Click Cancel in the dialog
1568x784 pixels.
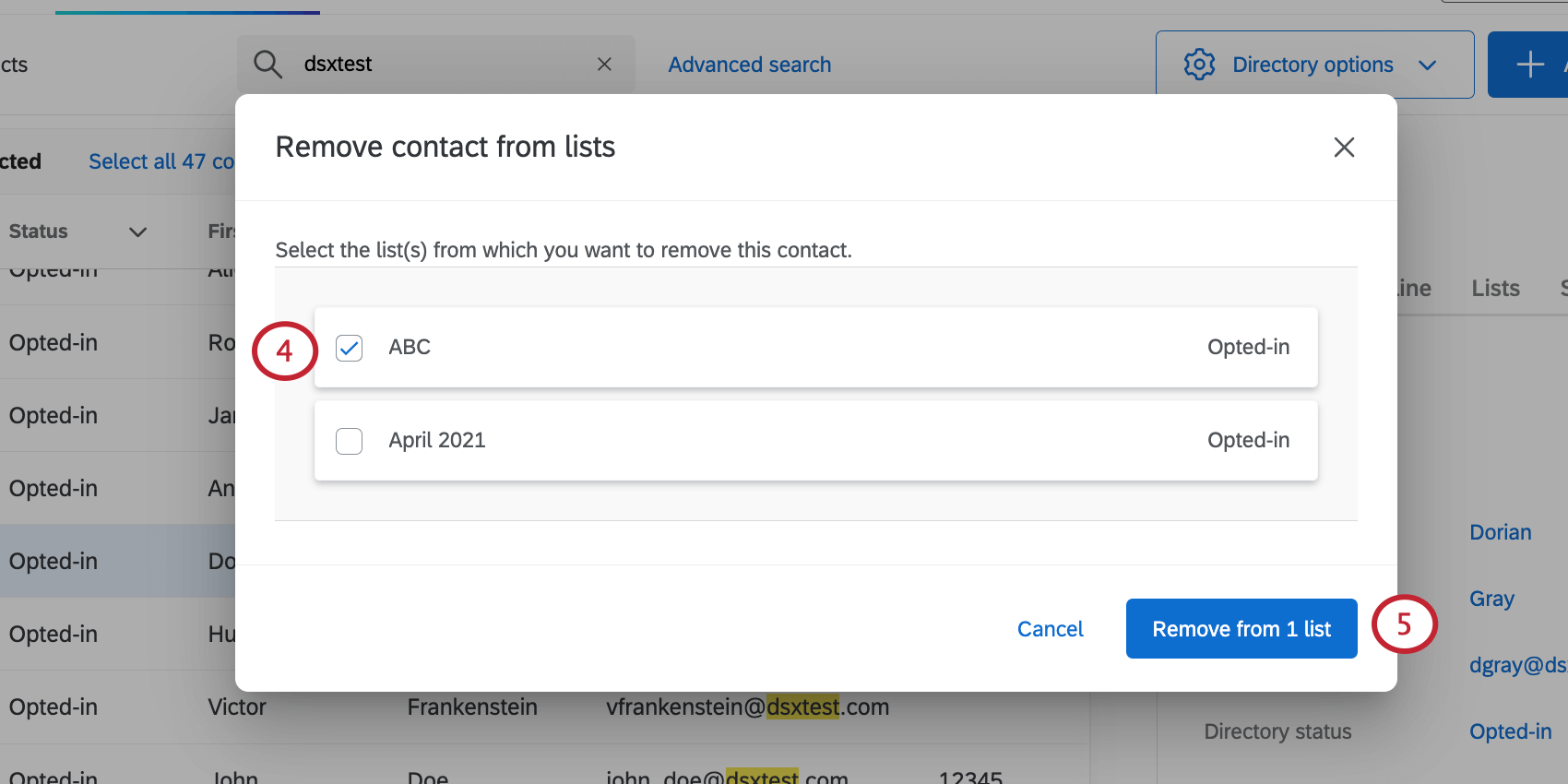click(1050, 628)
